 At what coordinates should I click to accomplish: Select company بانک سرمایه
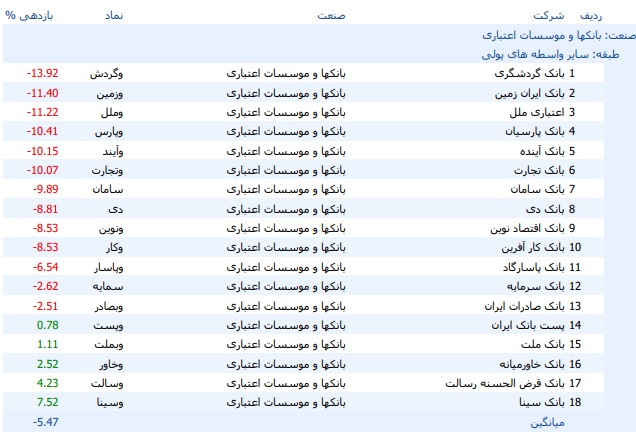point(535,286)
